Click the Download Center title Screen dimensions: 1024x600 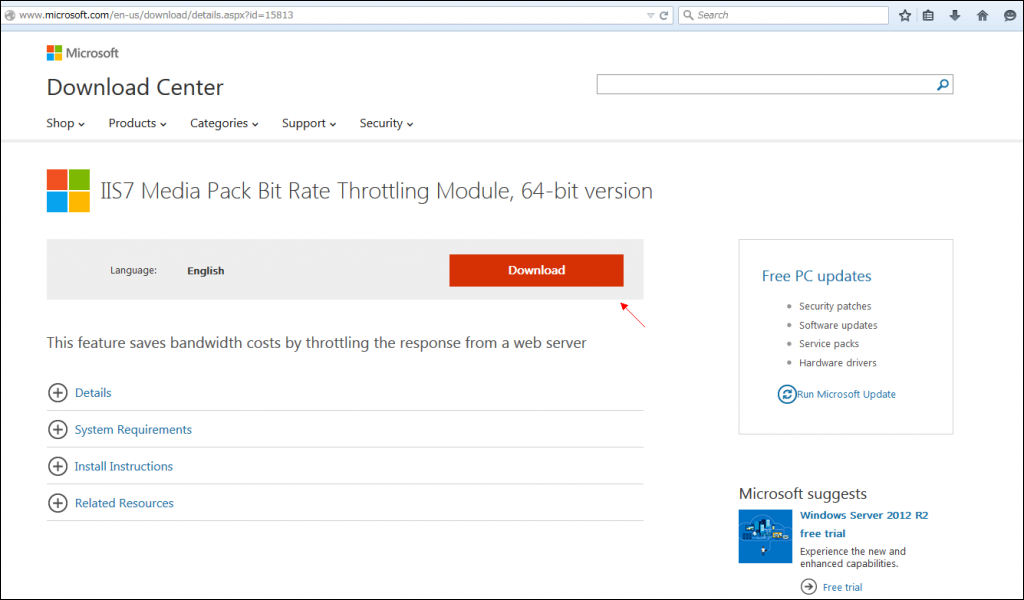tap(135, 87)
